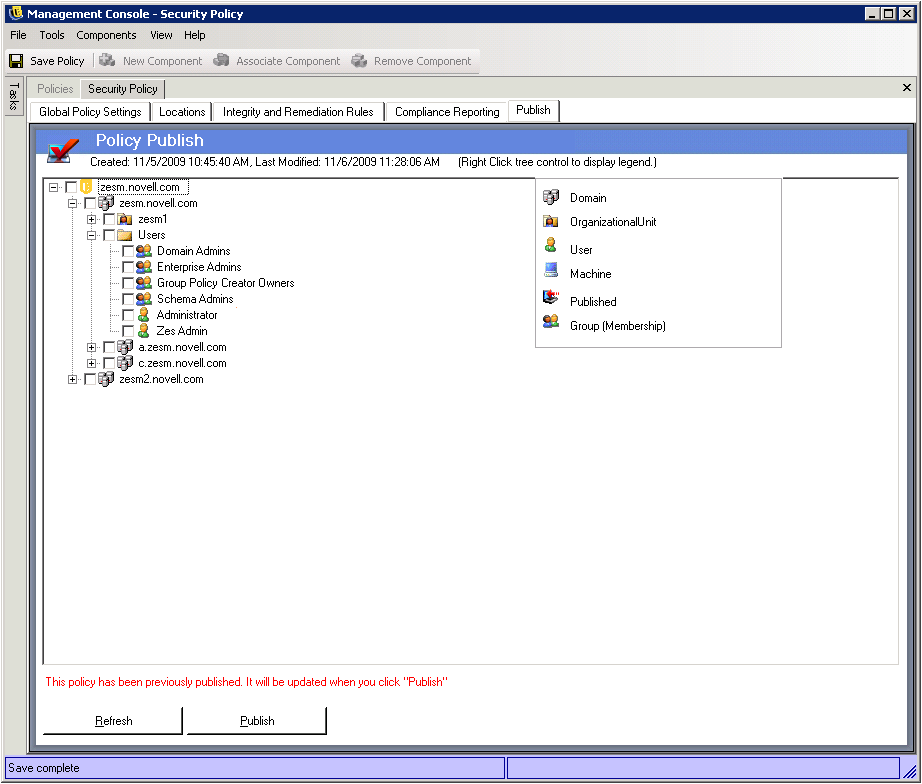Image resolution: width=922 pixels, height=784 pixels.
Task: Select the Group Policy Creator Owners row
Action: point(225,283)
